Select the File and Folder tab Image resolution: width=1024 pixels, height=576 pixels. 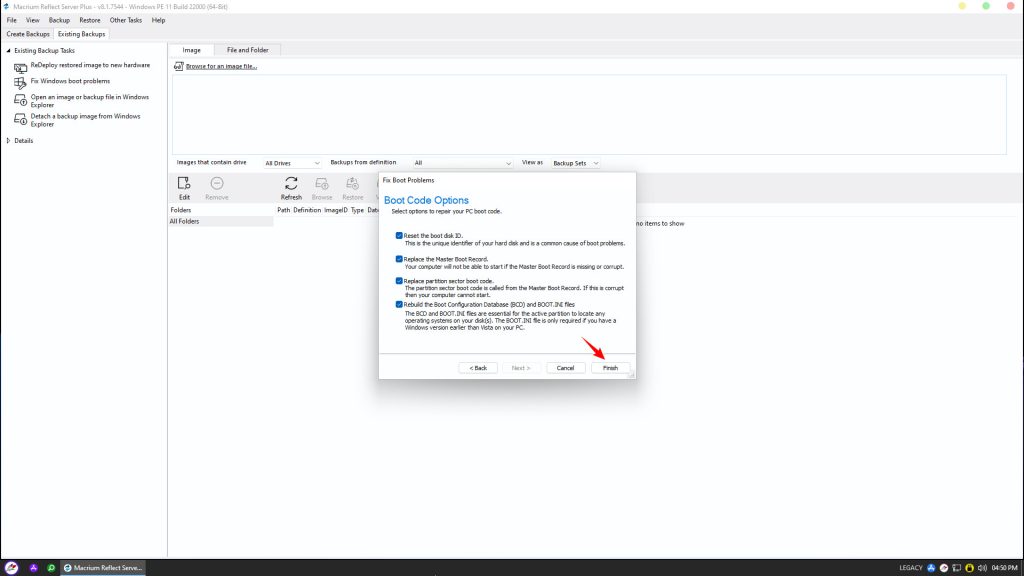[x=248, y=50]
